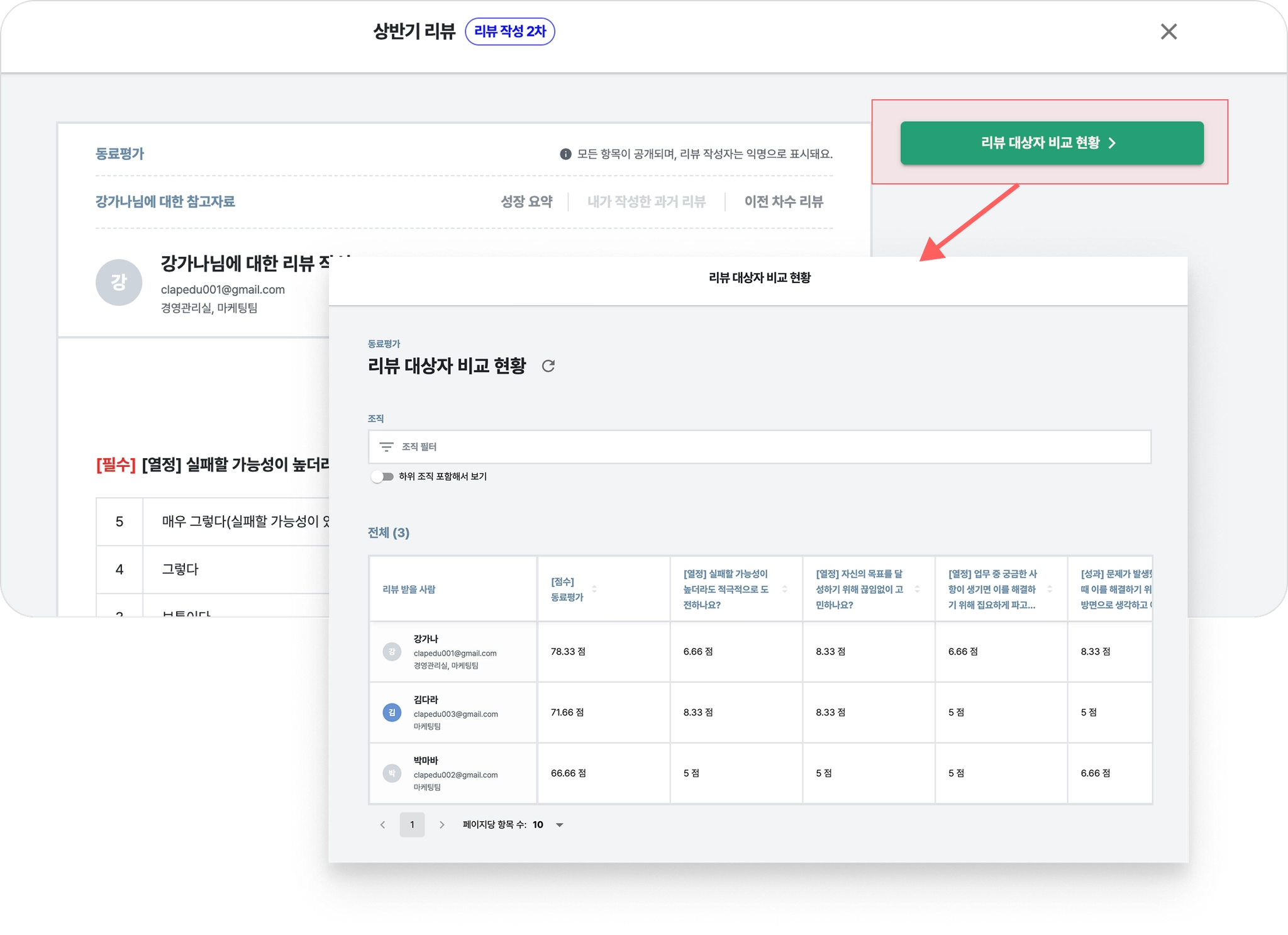Select page number 1 button
This screenshot has height=935, width=1288.
click(x=412, y=825)
